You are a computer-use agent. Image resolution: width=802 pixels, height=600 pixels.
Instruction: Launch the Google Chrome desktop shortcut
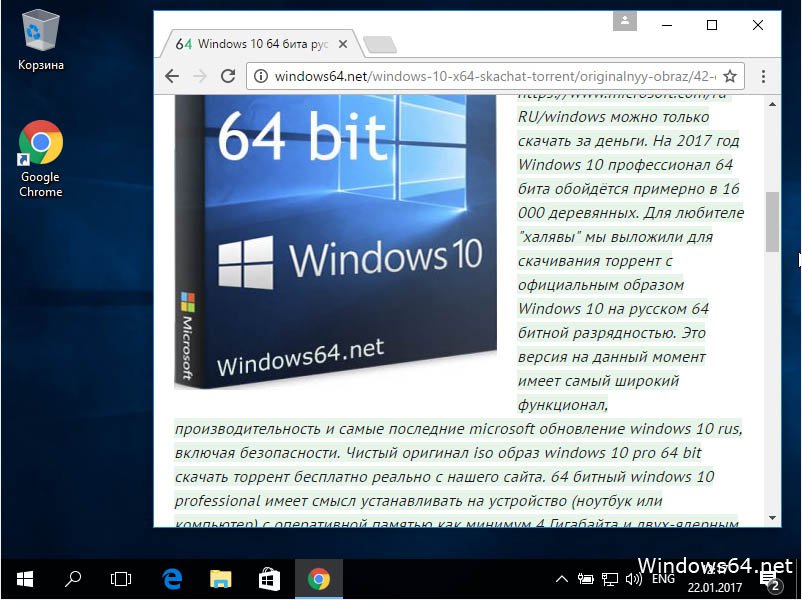coord(40,159)
